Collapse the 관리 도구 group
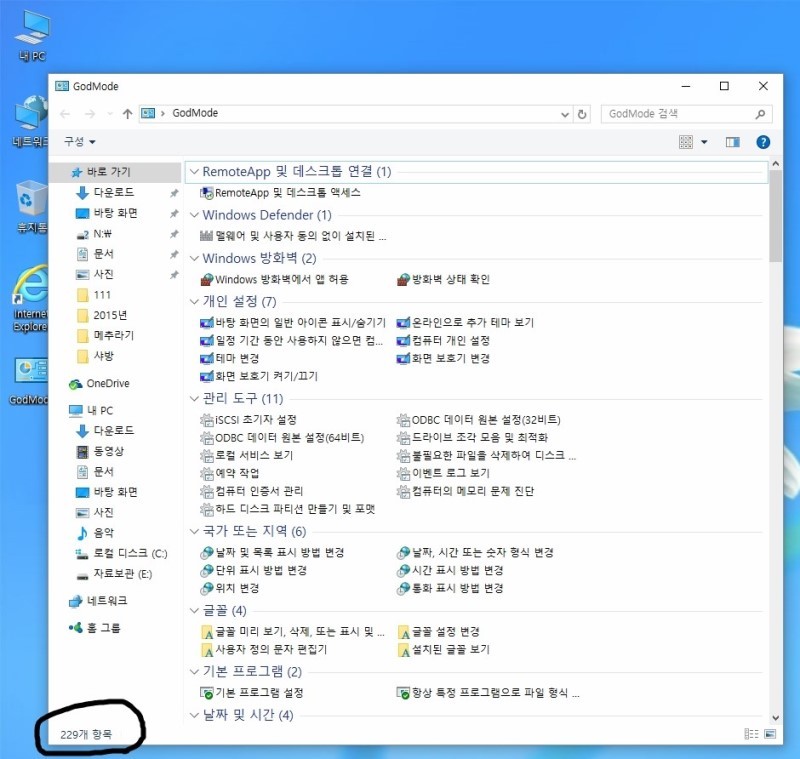The height and width of the screenshot is (759, 800). (194, 398)
